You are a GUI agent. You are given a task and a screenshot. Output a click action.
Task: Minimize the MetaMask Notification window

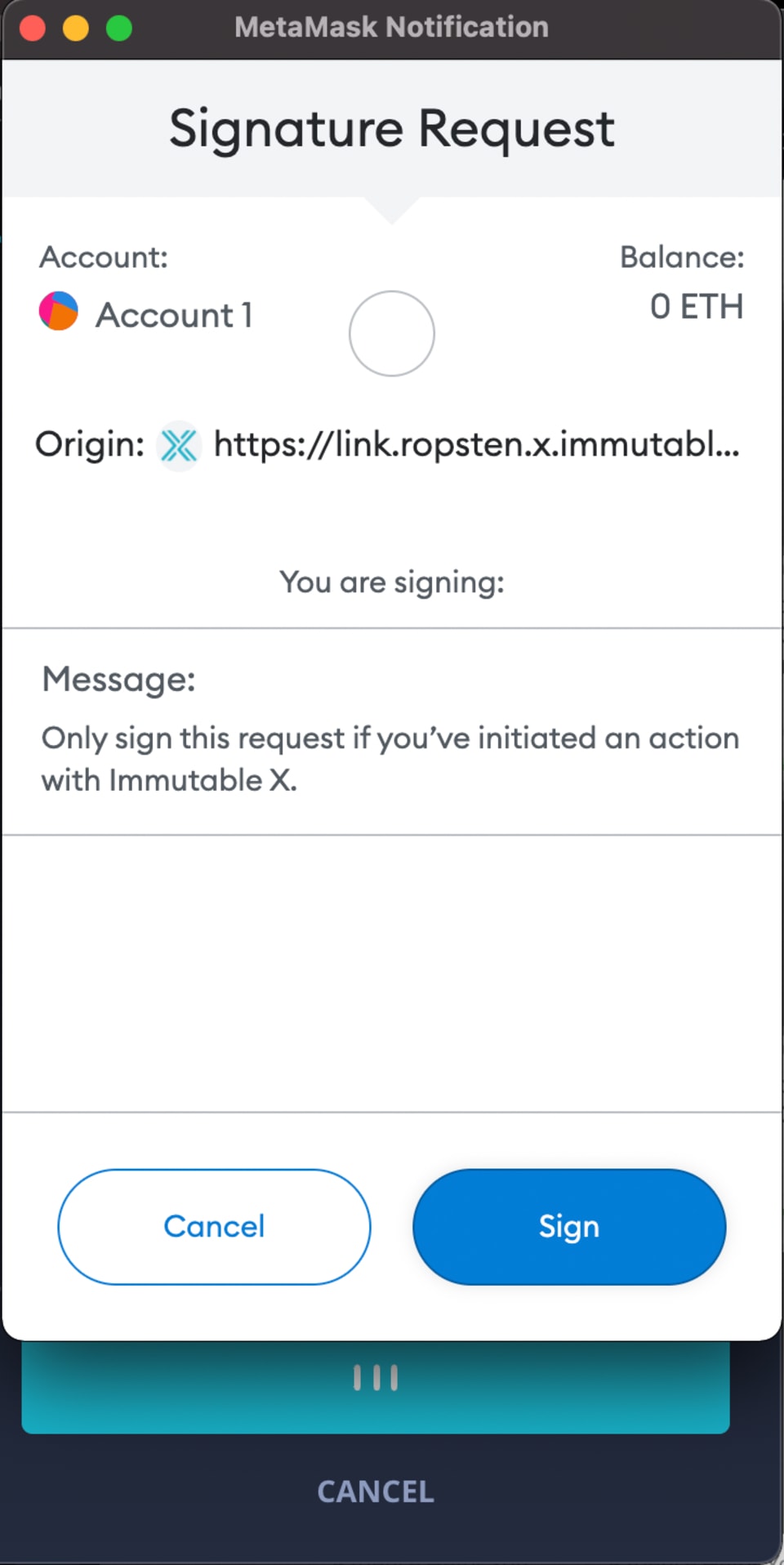coord(76,28)
